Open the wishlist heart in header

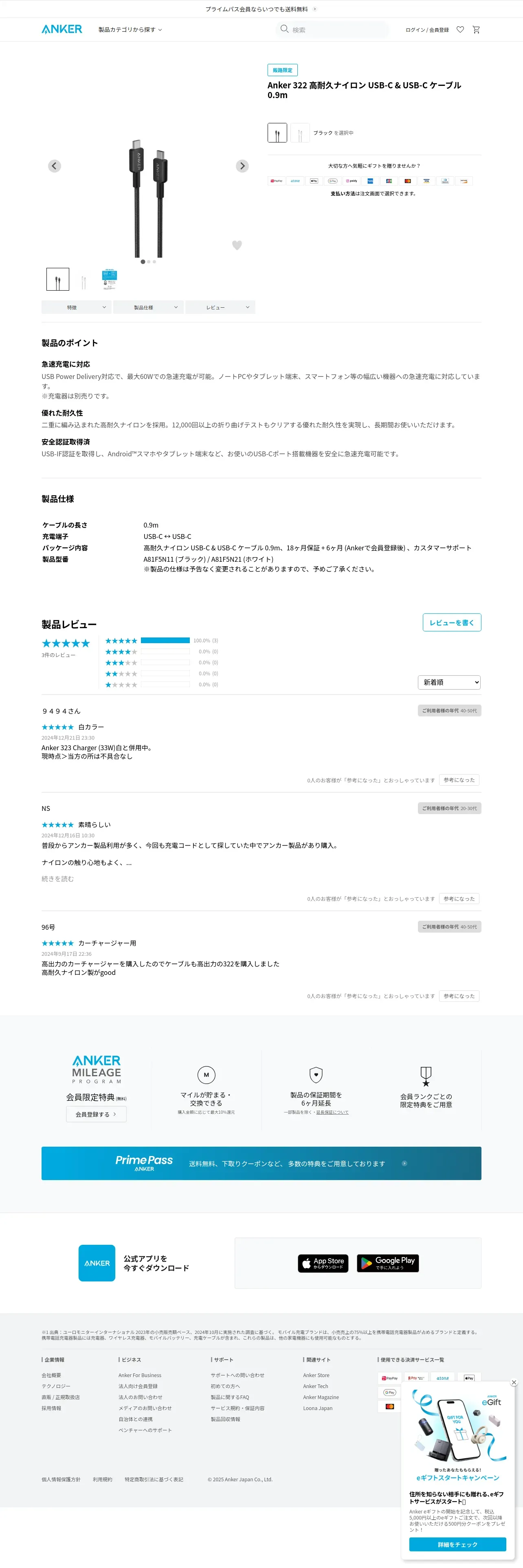(x=460, y=29)
